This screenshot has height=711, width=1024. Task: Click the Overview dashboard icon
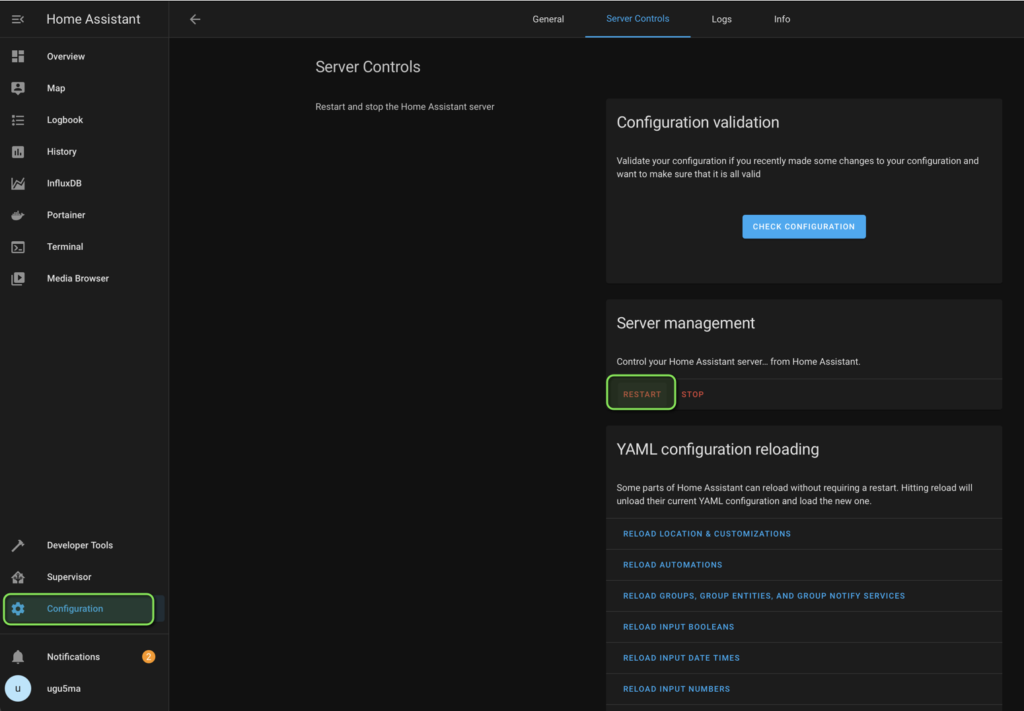(x=18, y=56)
